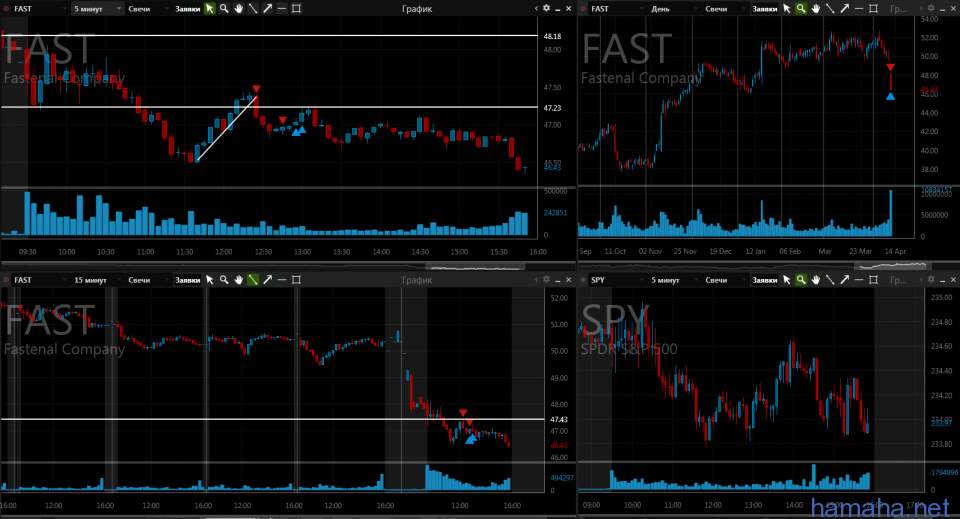This screenshot has height=519, width=960.
Task: Toggle the red link dot of the FAST День chart
Action: point(583,9)
